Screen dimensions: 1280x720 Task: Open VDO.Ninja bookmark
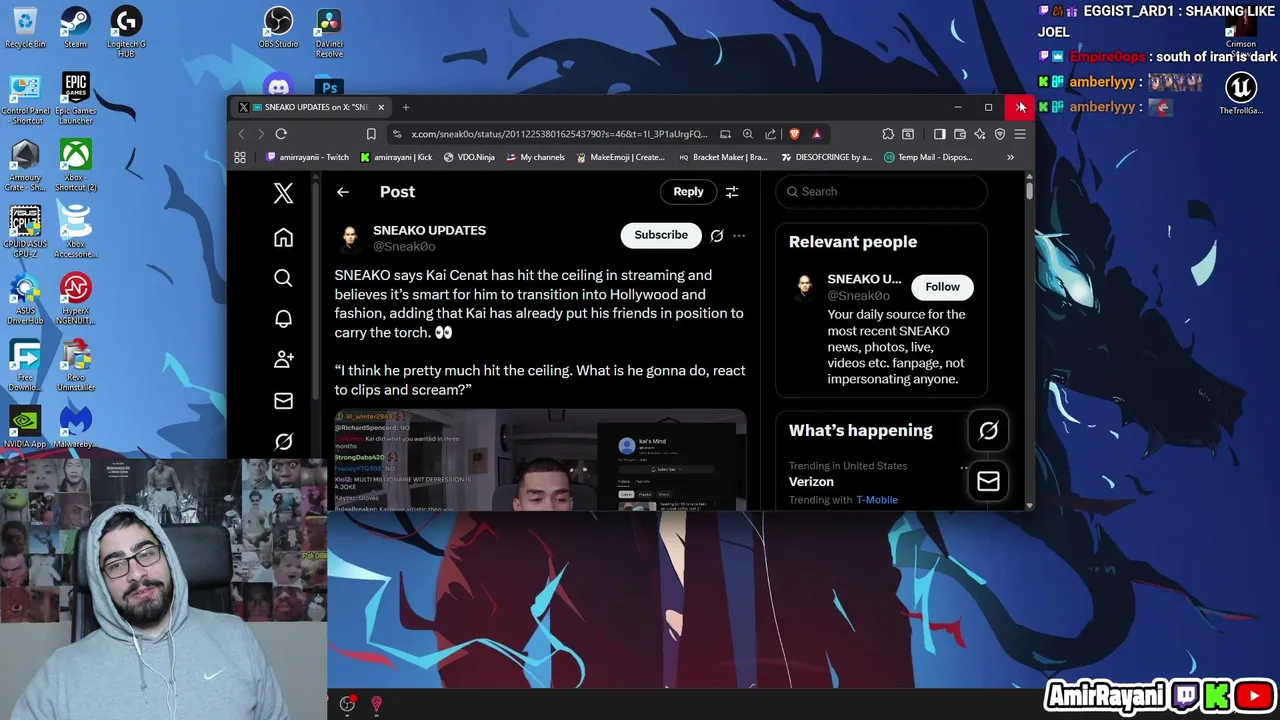469,157
